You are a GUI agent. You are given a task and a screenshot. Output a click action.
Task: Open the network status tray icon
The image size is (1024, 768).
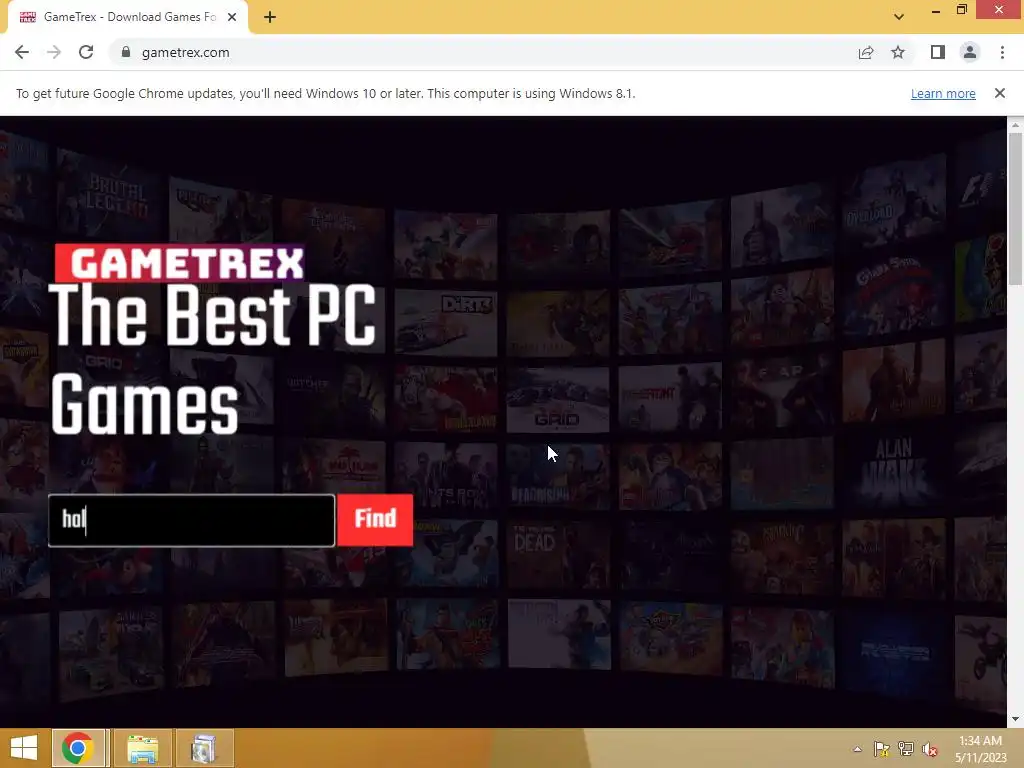pyautogui.click(x=905, y=749)
